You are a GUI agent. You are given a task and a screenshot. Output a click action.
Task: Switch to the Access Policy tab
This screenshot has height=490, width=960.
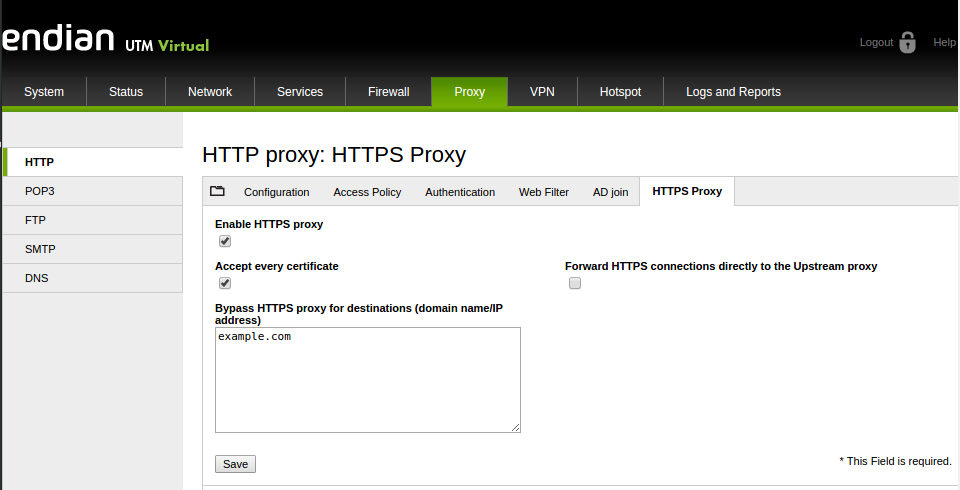point(367,192)
